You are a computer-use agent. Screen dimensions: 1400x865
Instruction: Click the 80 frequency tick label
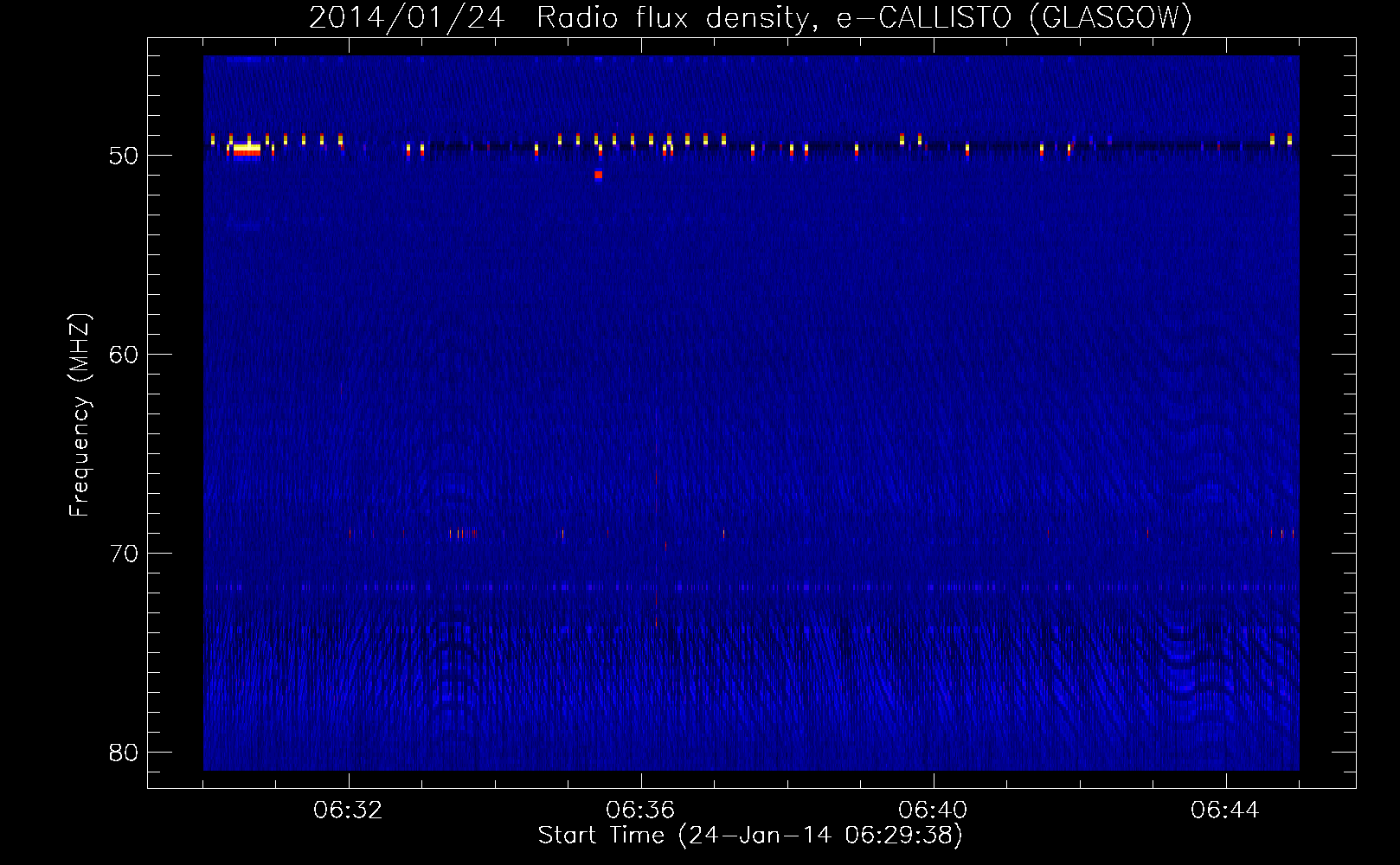click(x=124, y=752)
